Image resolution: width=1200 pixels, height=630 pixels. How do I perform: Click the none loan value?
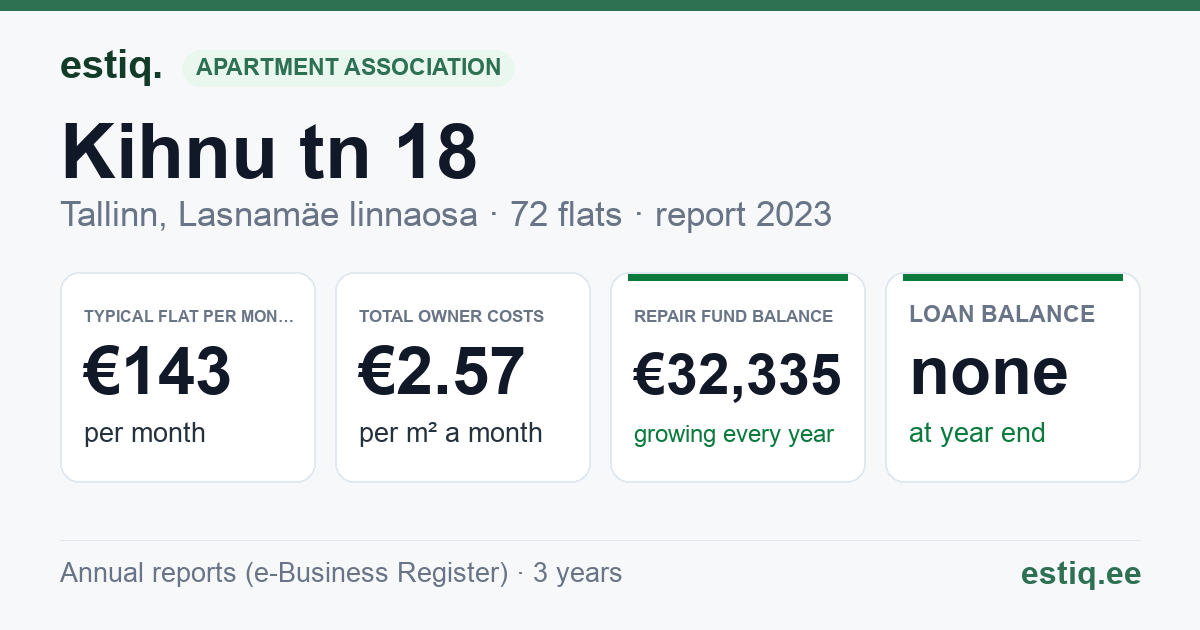click(x=989, y=371)
